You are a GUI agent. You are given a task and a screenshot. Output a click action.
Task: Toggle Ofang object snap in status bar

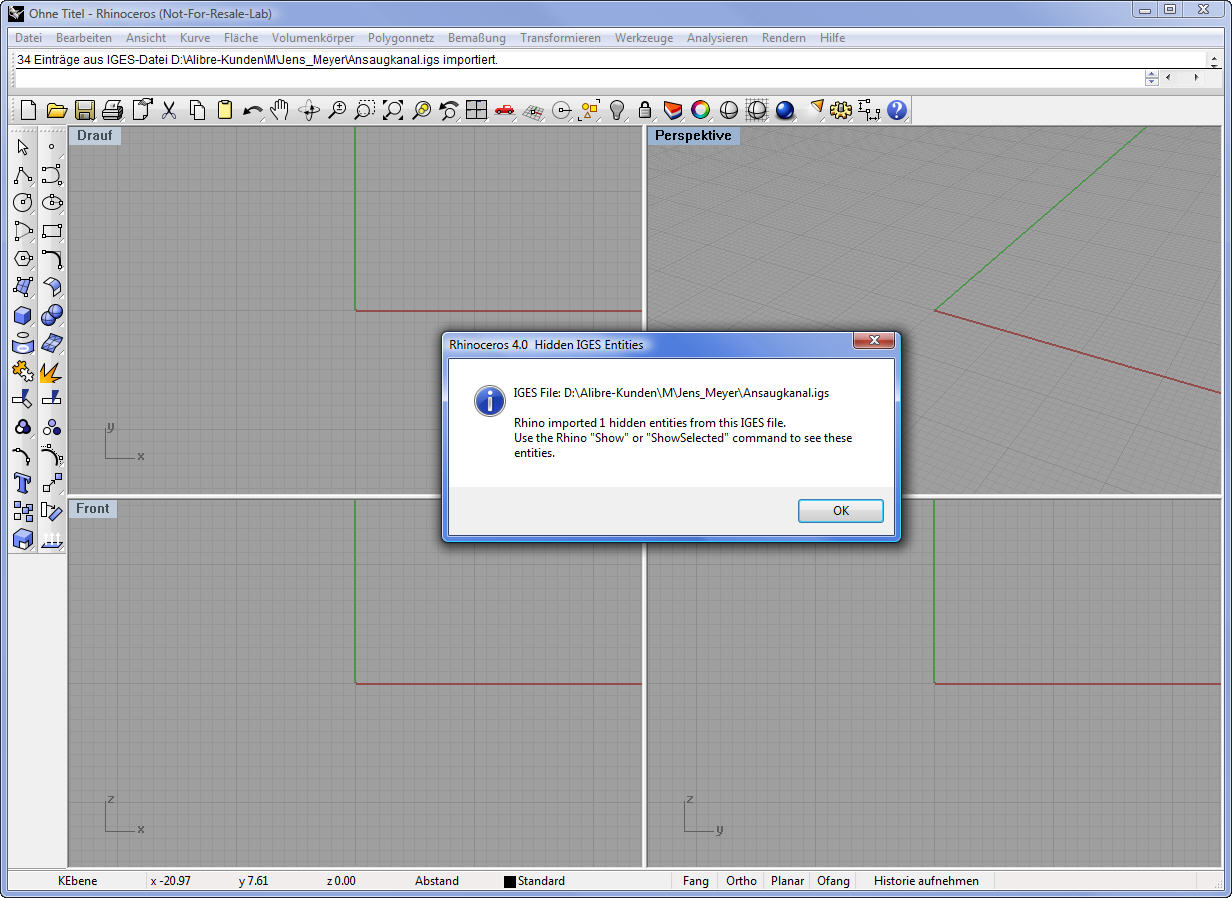[x=833, y=881]
